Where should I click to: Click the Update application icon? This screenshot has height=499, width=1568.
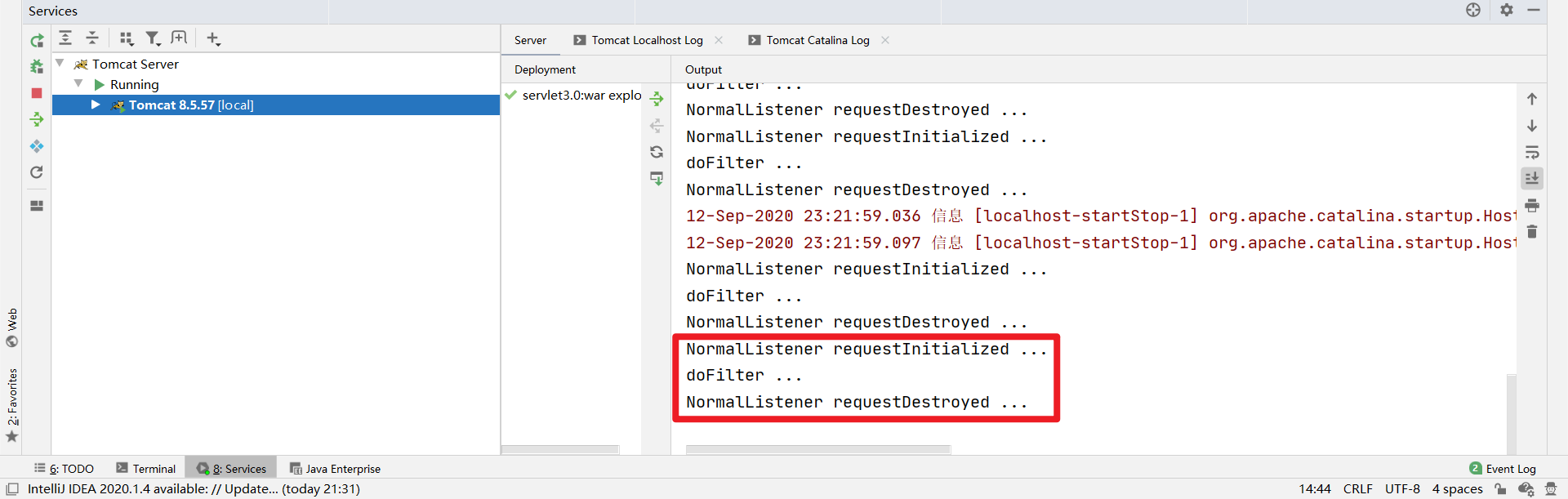[37, 146]
